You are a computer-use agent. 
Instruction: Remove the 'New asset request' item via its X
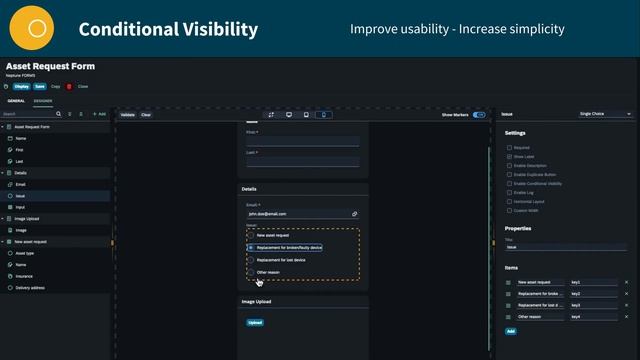pos(626,282)
